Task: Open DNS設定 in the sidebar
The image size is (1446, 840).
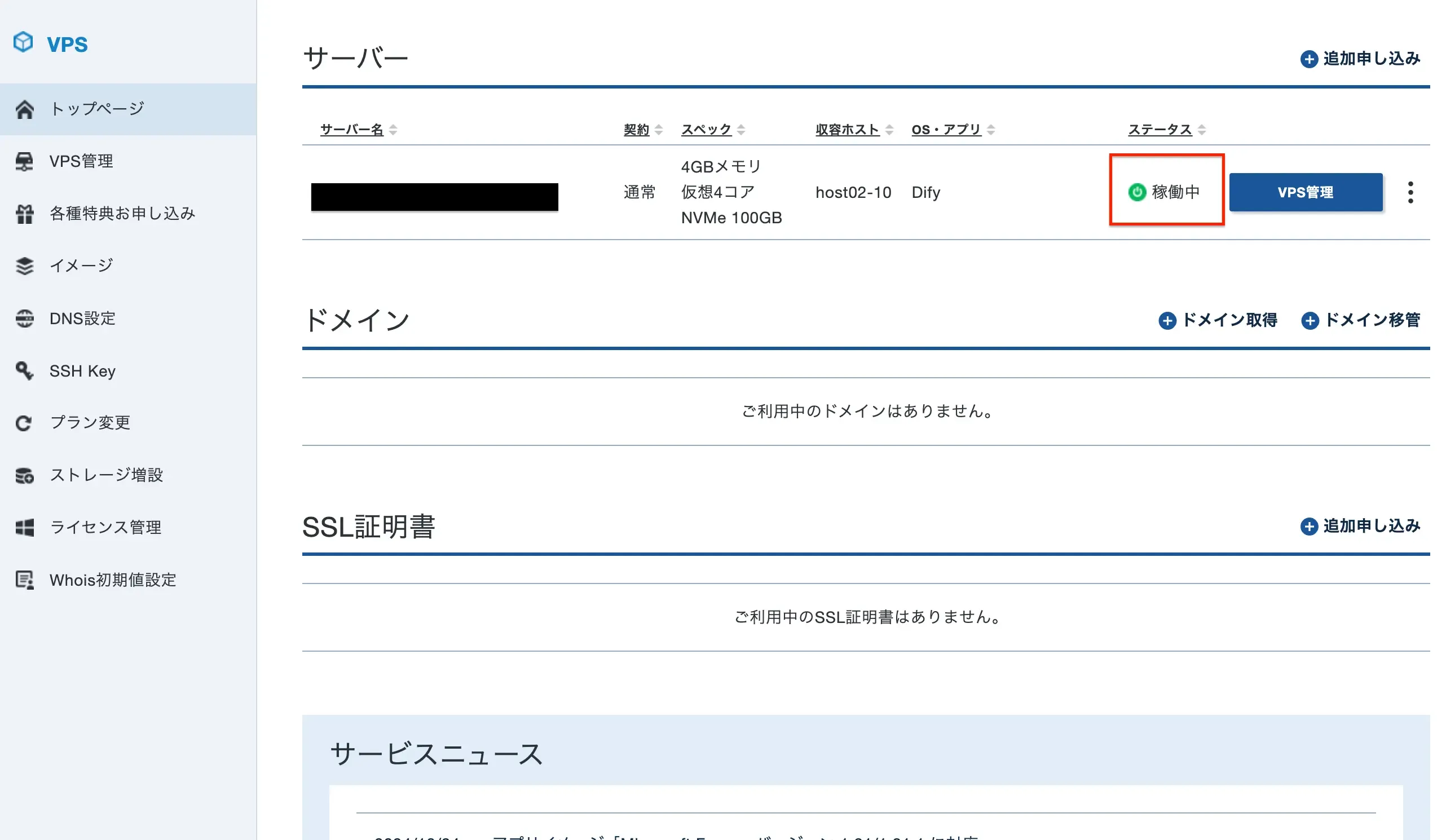Action: (x=128, y=319)
